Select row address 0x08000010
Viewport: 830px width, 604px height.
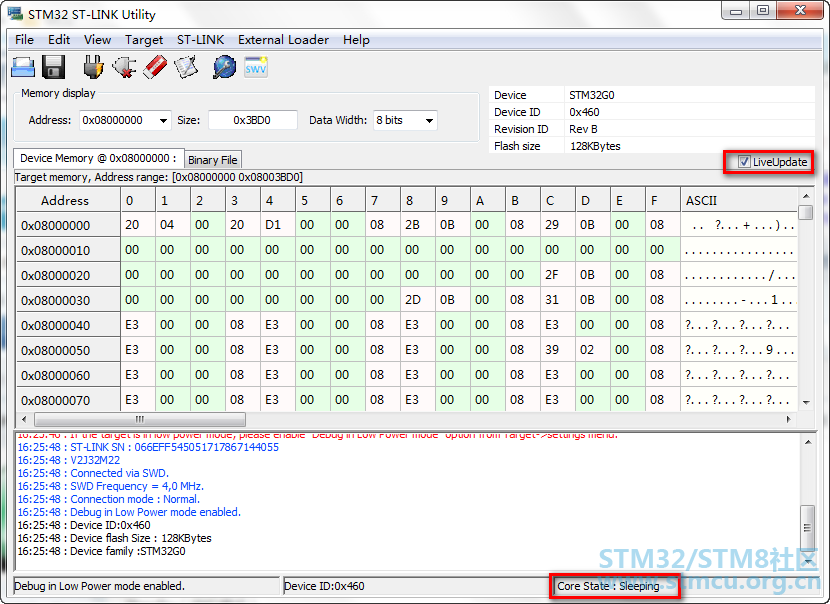tap(68, 250)
